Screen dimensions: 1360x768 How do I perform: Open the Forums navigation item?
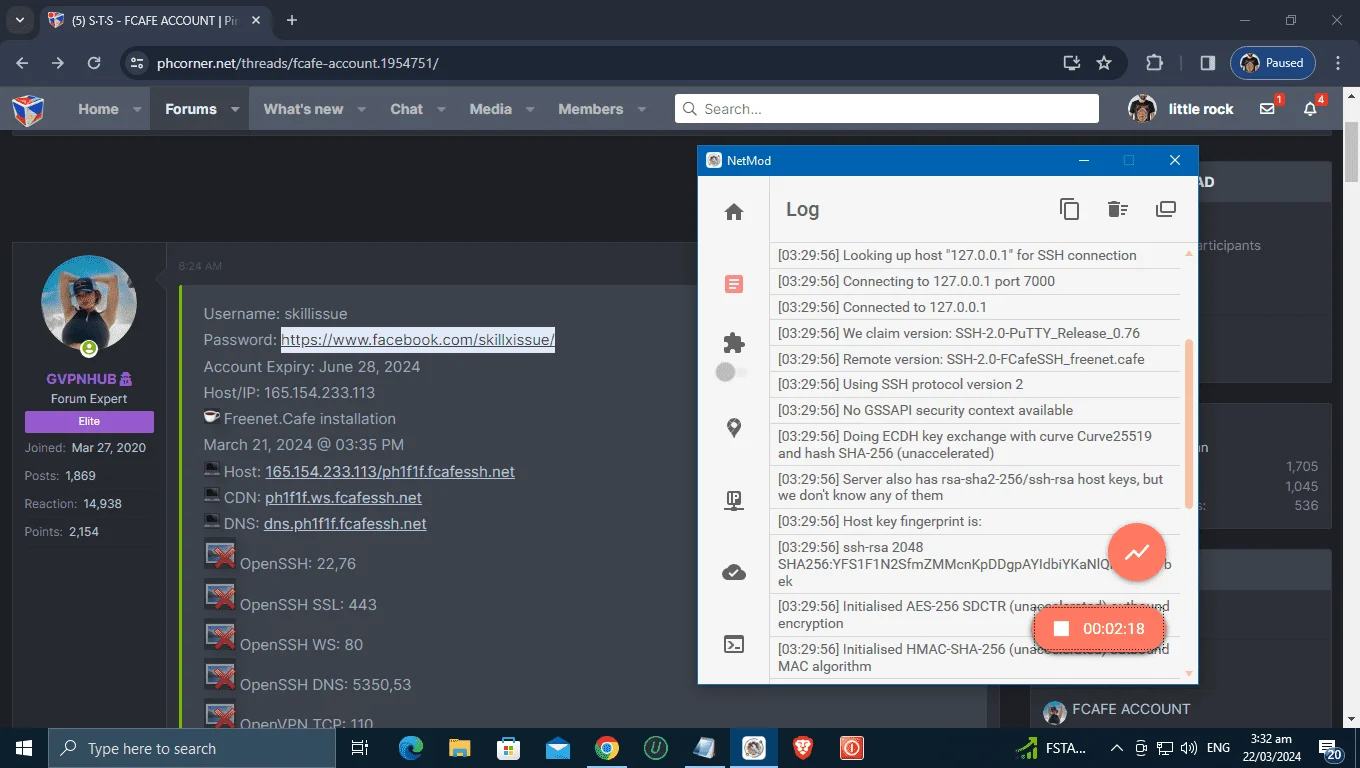[x=190, y=109]
